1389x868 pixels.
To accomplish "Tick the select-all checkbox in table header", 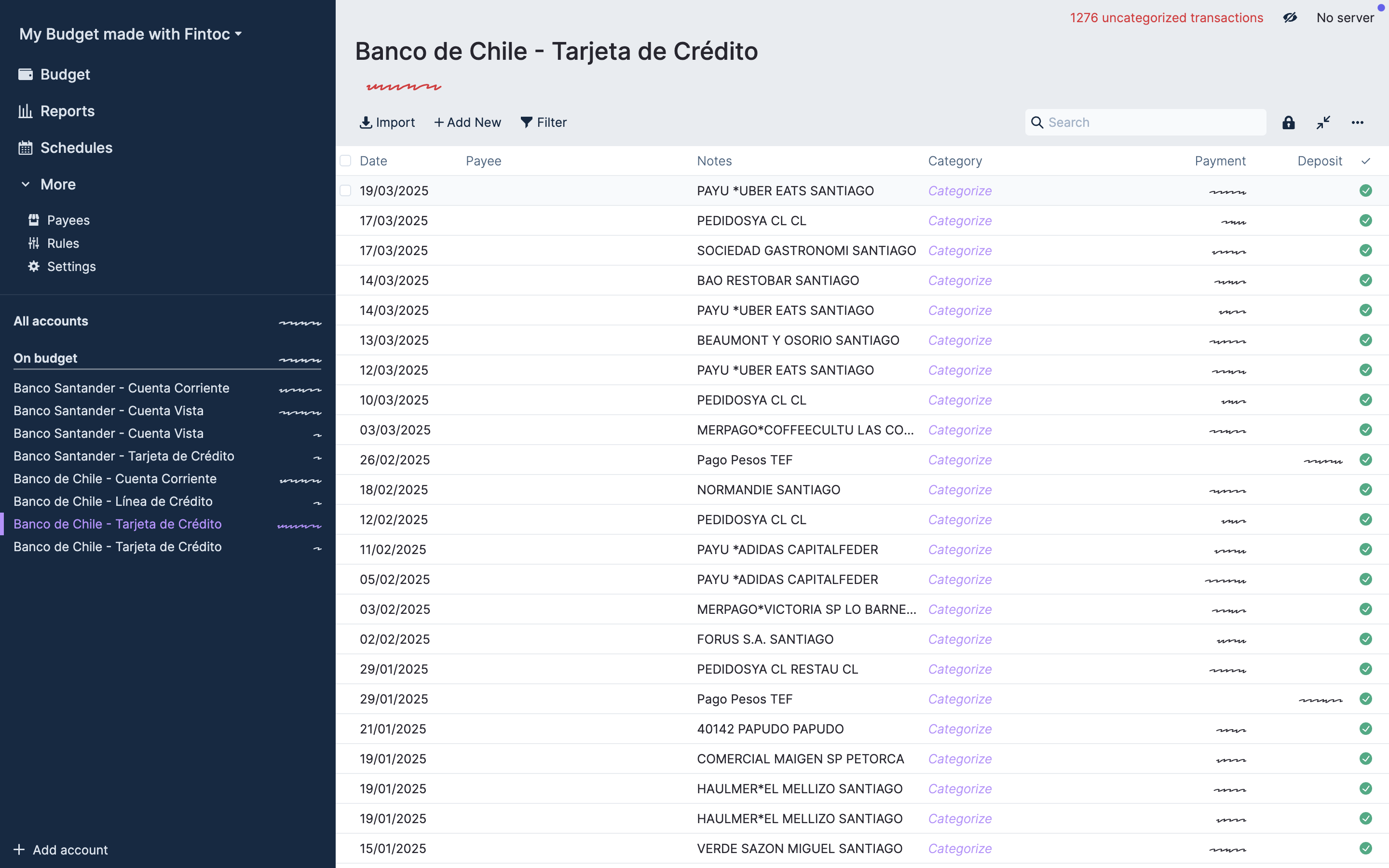I will (x=345, y=161).
